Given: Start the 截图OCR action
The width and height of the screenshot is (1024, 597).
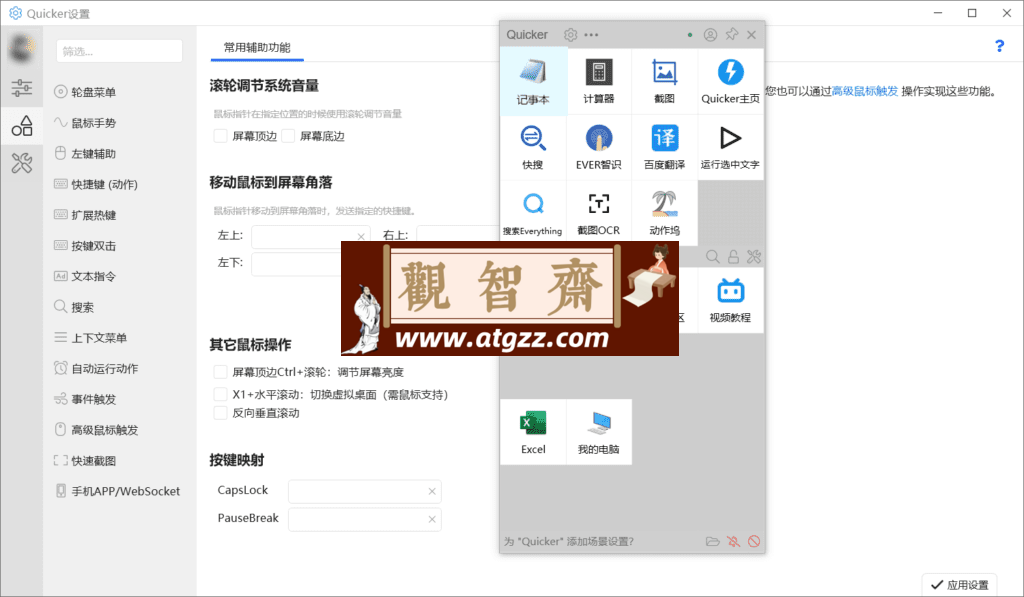Looking at the screenshot, I should point(599,213).
